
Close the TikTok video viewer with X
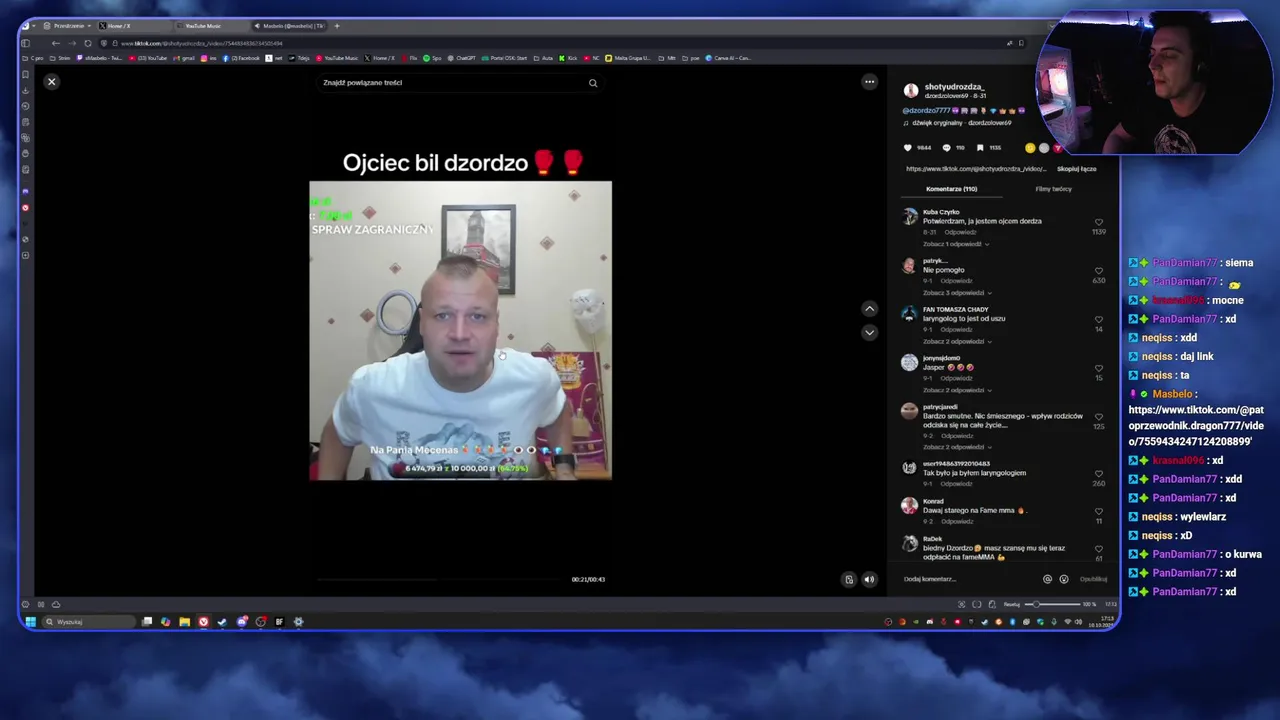(51, 82)
